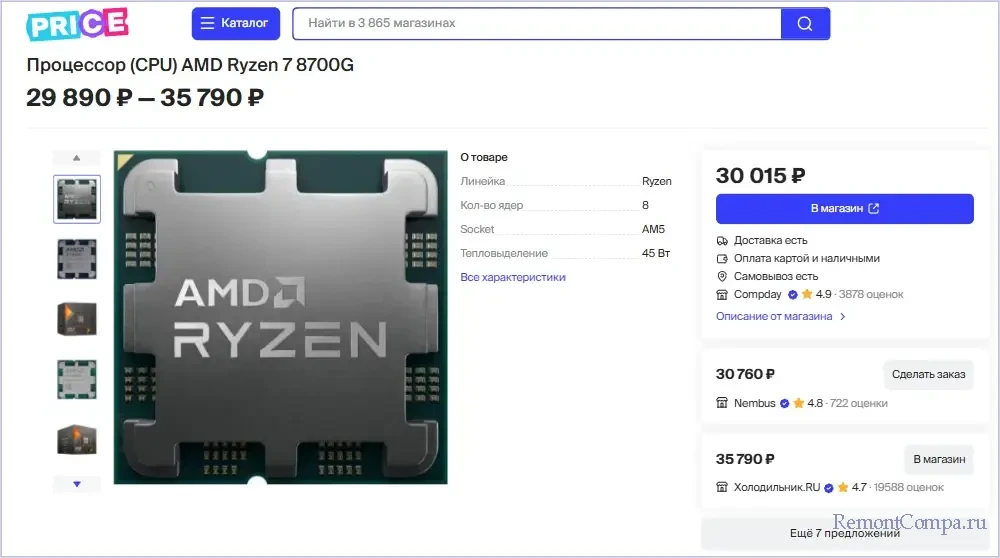The width and height of the screenshot is (1000, 558).
Task: Show next thumbnails with down arrow
Action: coord(77,484)
